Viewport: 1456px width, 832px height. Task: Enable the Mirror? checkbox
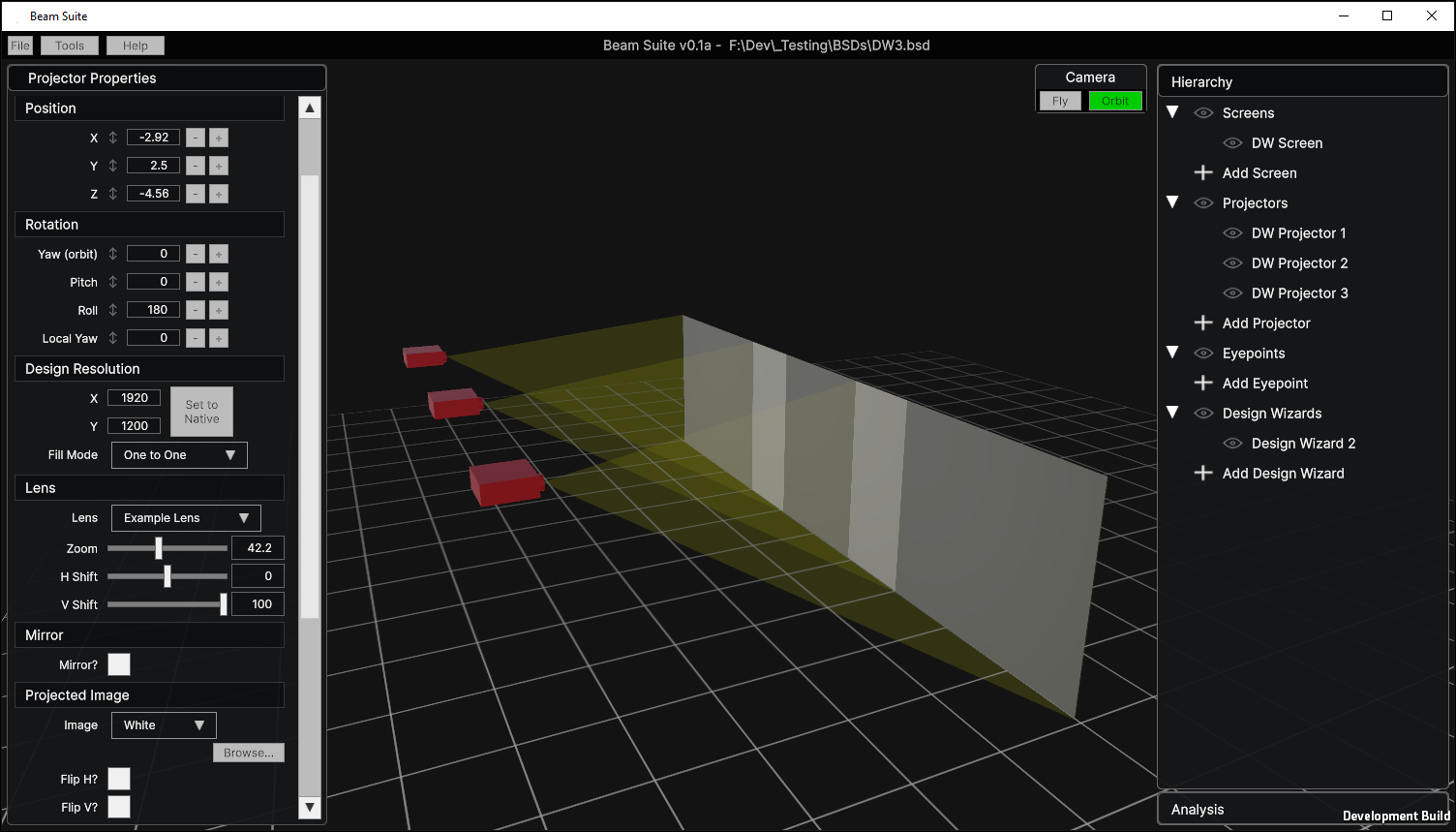pos(119,664)
